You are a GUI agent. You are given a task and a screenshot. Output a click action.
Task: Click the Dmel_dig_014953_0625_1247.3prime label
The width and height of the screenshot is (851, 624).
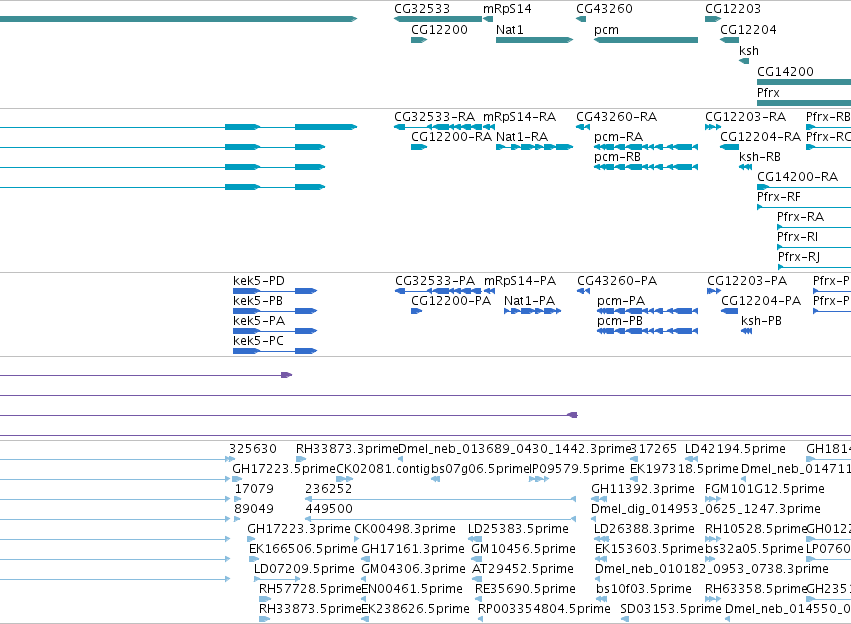click(x=706, y=509)
